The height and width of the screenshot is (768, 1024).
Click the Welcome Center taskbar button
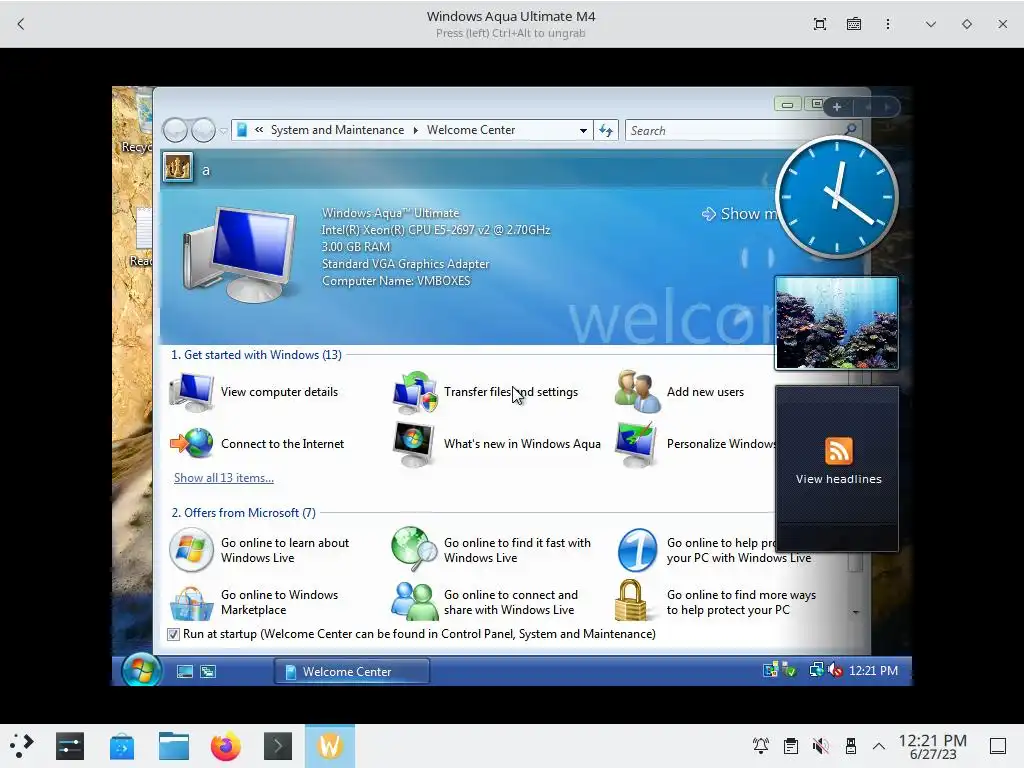(351, 671)
